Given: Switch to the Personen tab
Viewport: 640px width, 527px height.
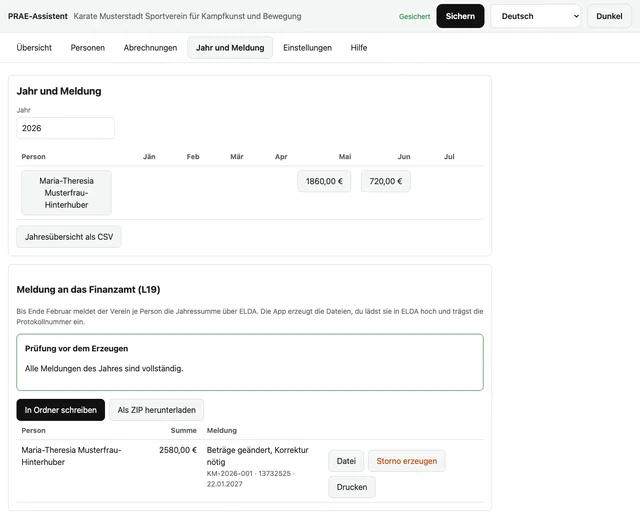Looking at the screenshot, I should coord(88,48).
